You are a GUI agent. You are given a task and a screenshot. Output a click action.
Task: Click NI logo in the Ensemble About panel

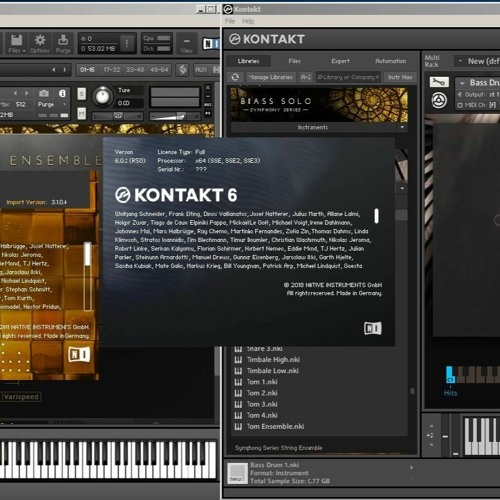[79, 354]
